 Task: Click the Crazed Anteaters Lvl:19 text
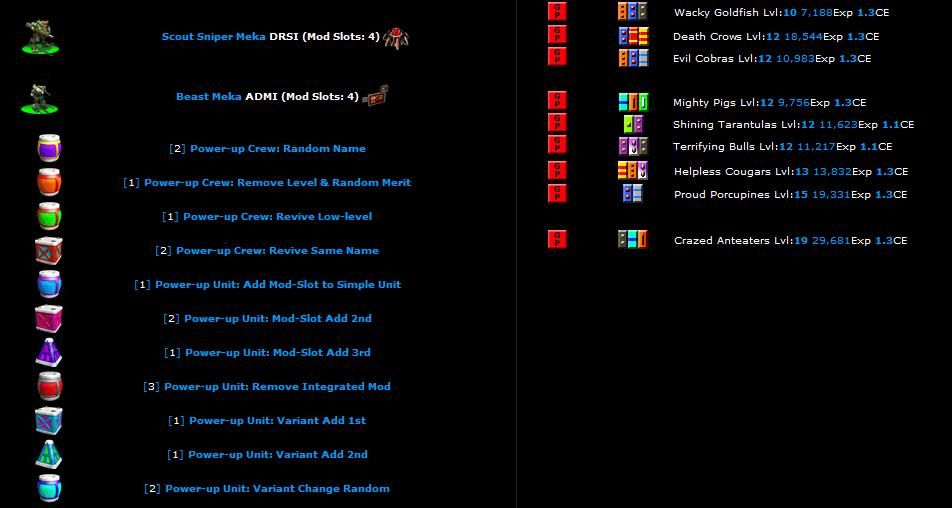[x=741, y=240]
